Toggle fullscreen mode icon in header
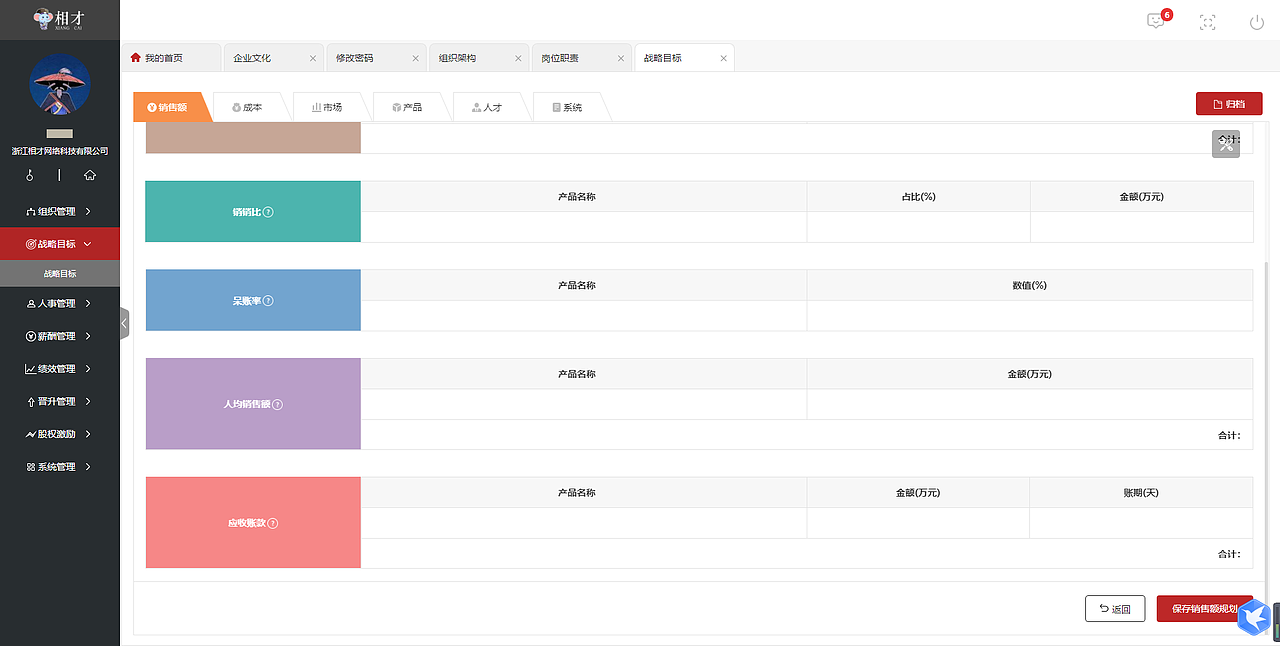 [x=1207, y=22]
